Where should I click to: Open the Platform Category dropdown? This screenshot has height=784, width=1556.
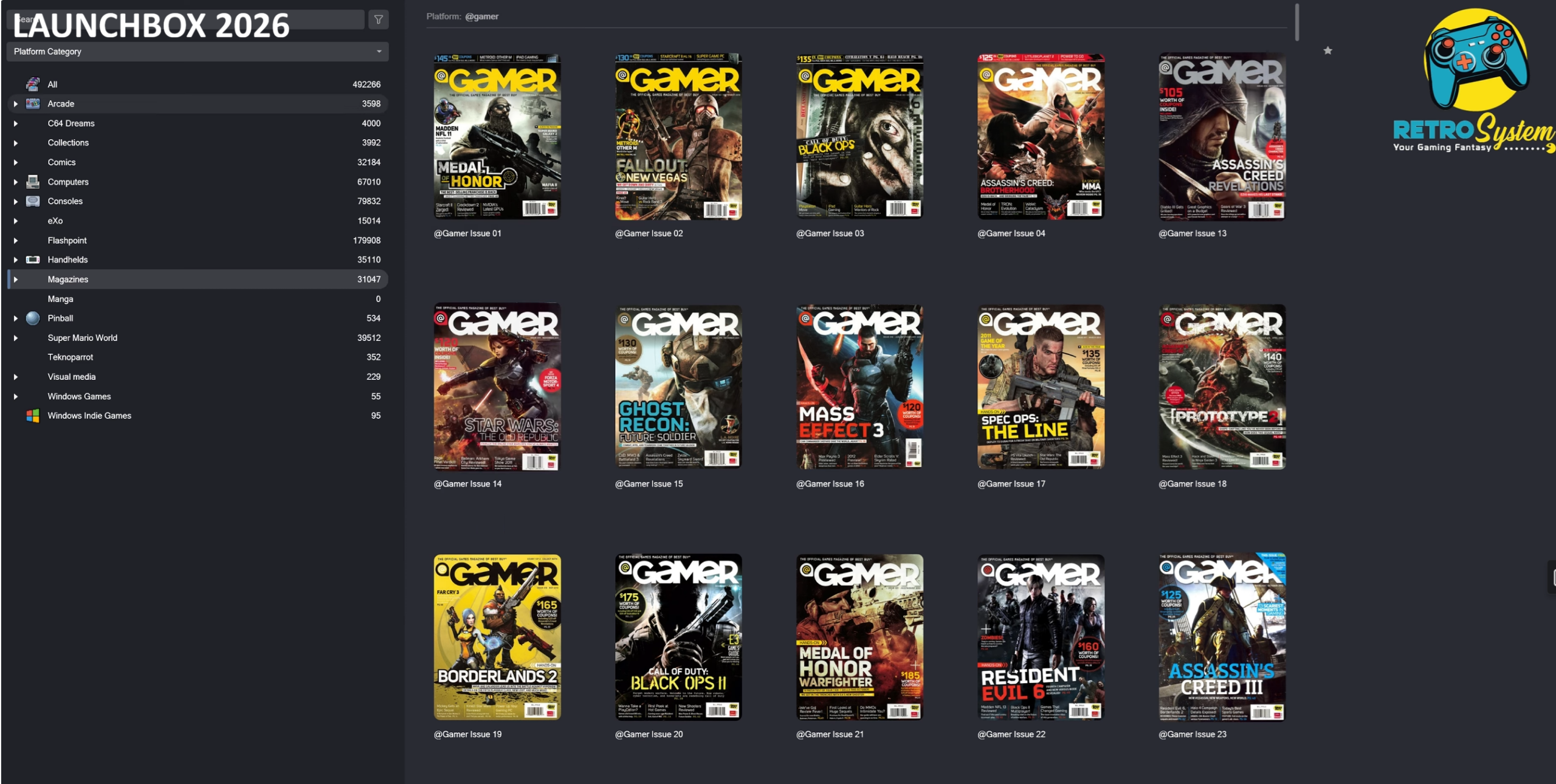click(x=198, y=52)
